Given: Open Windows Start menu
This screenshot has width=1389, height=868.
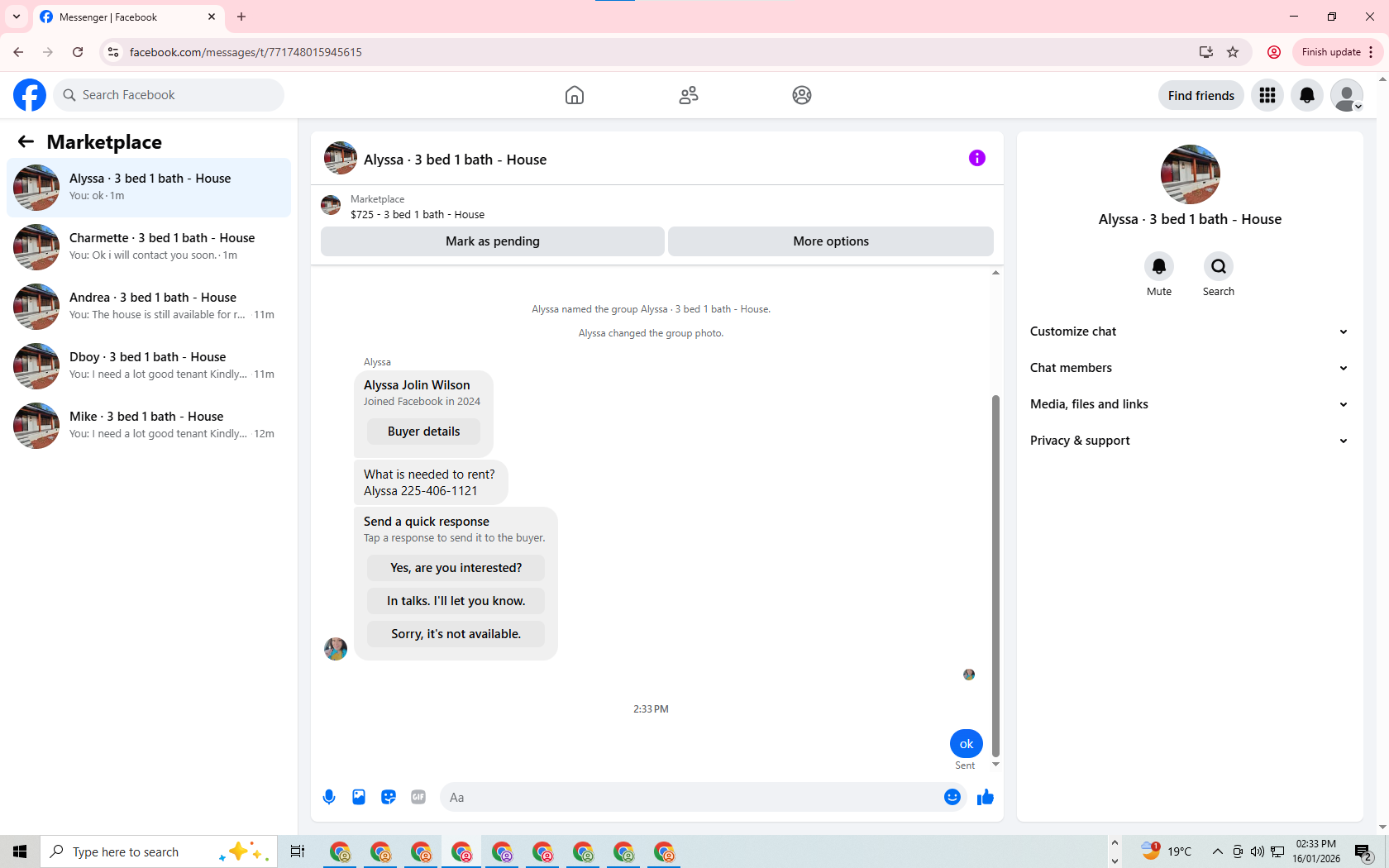Looking at the screenshot, I should coord(20,851).
